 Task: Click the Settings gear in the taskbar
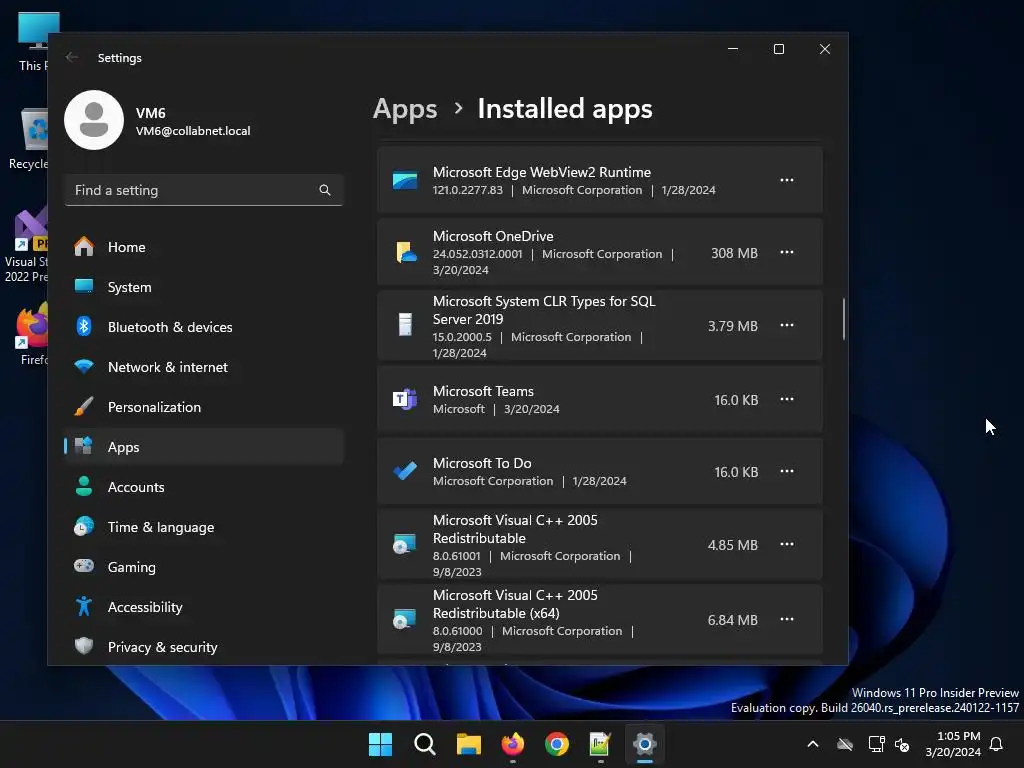tap(645, 744)
